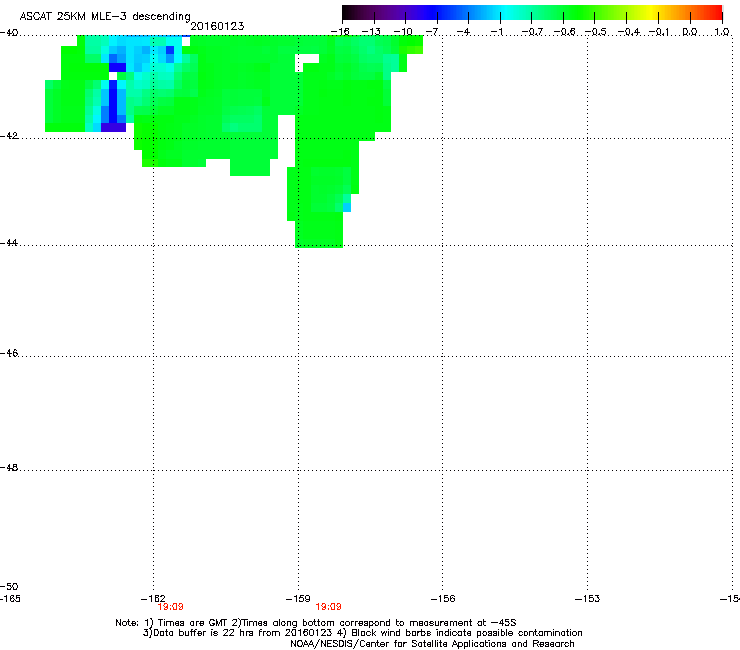
Task: Click the -16 label under the color bar
Action: click(x=340, y=32)
